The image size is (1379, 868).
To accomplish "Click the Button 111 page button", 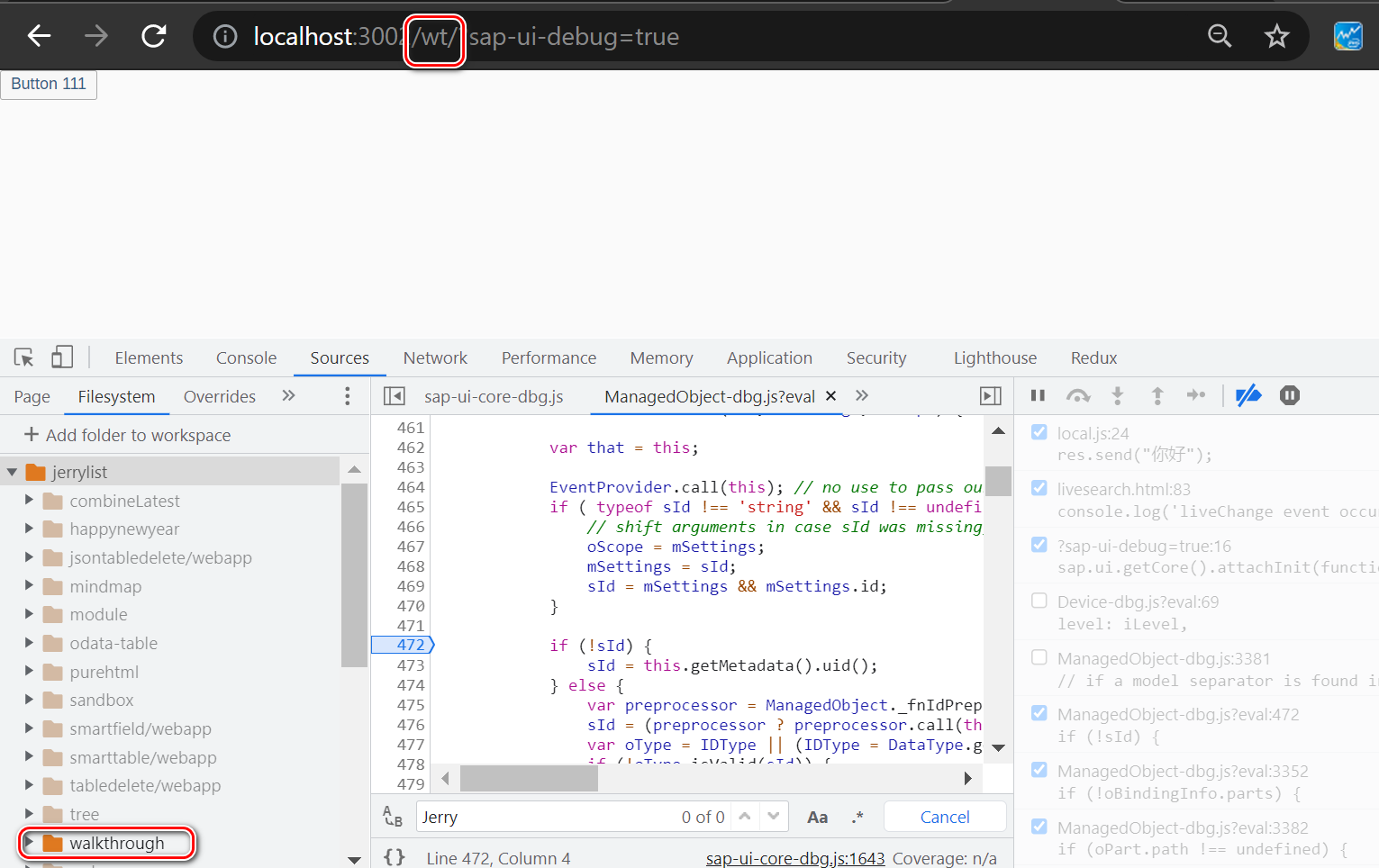I will click(49, 84).
